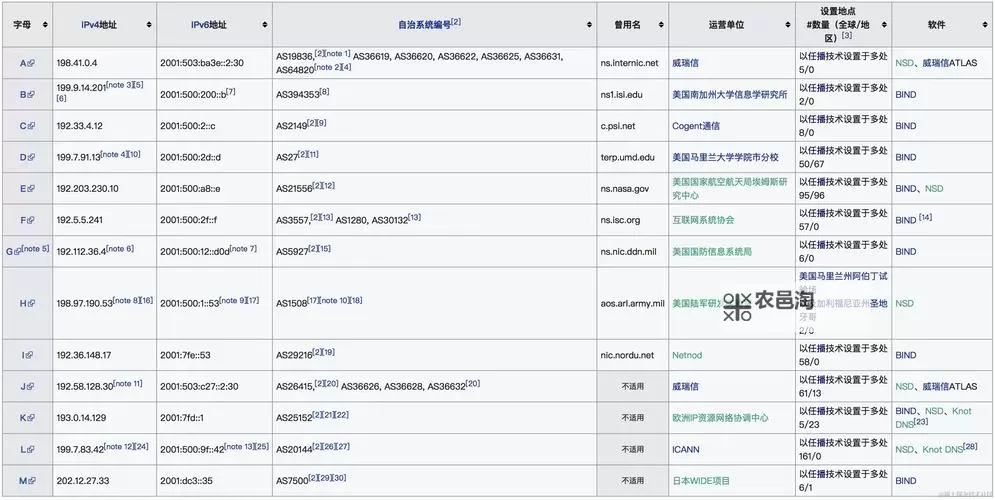Sort by 设置地点 using its sort arrows
995x500 pixels.
point(884,25)
